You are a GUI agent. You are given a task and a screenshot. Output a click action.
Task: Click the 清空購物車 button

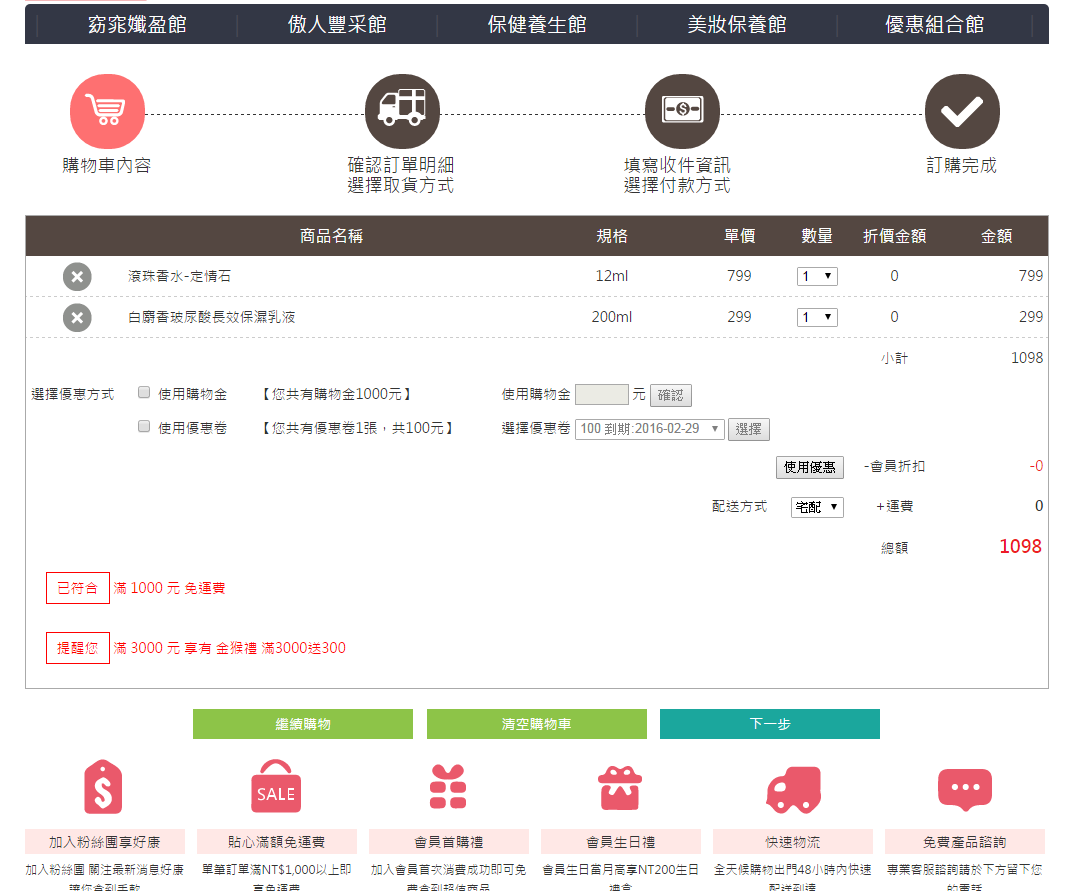(536, 724)
